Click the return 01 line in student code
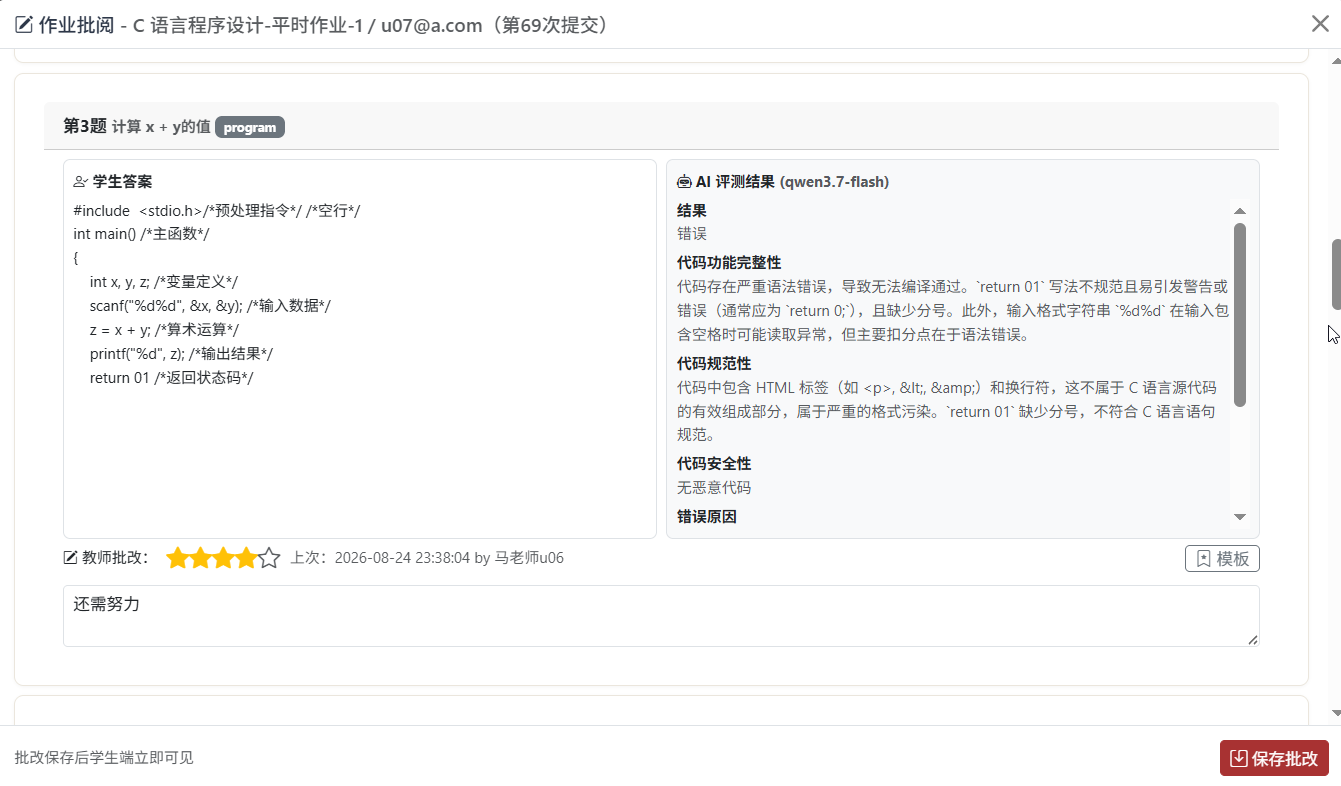The width and height of the screenshot is (1341, 786). [x=172, y=378]
